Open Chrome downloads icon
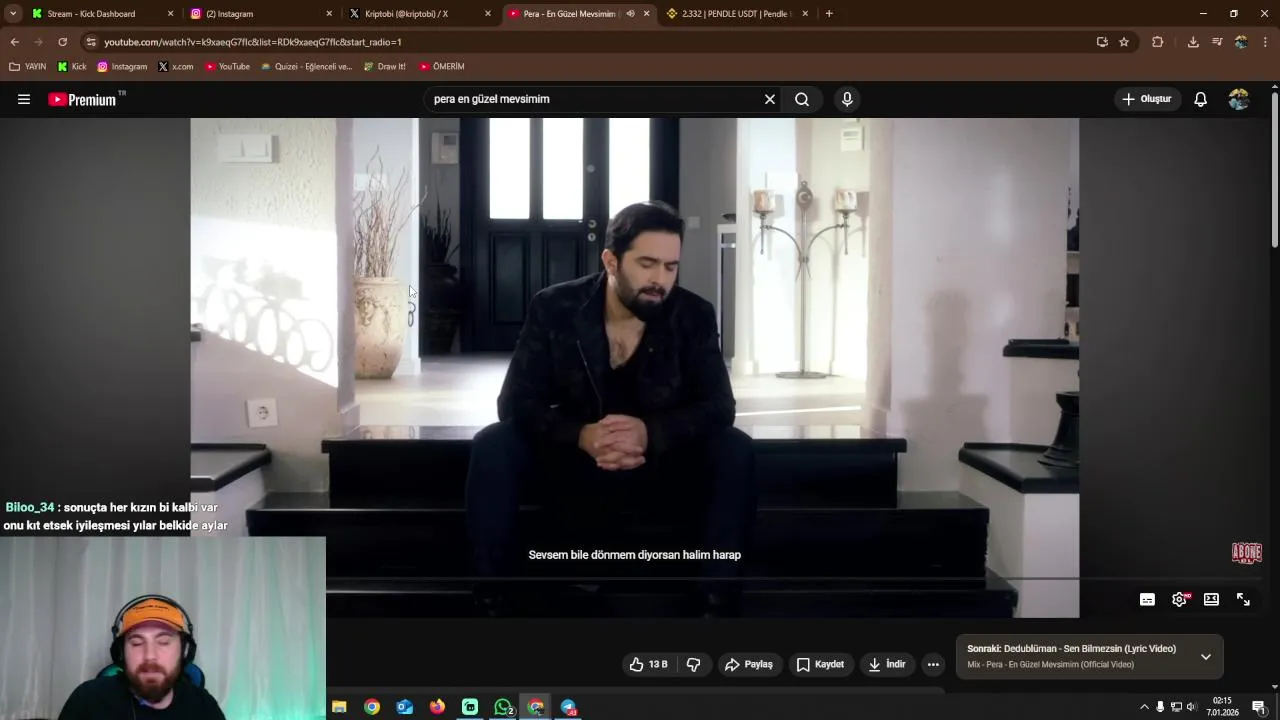Viewport: 1280px width, 720px height. click(1193, 42)
